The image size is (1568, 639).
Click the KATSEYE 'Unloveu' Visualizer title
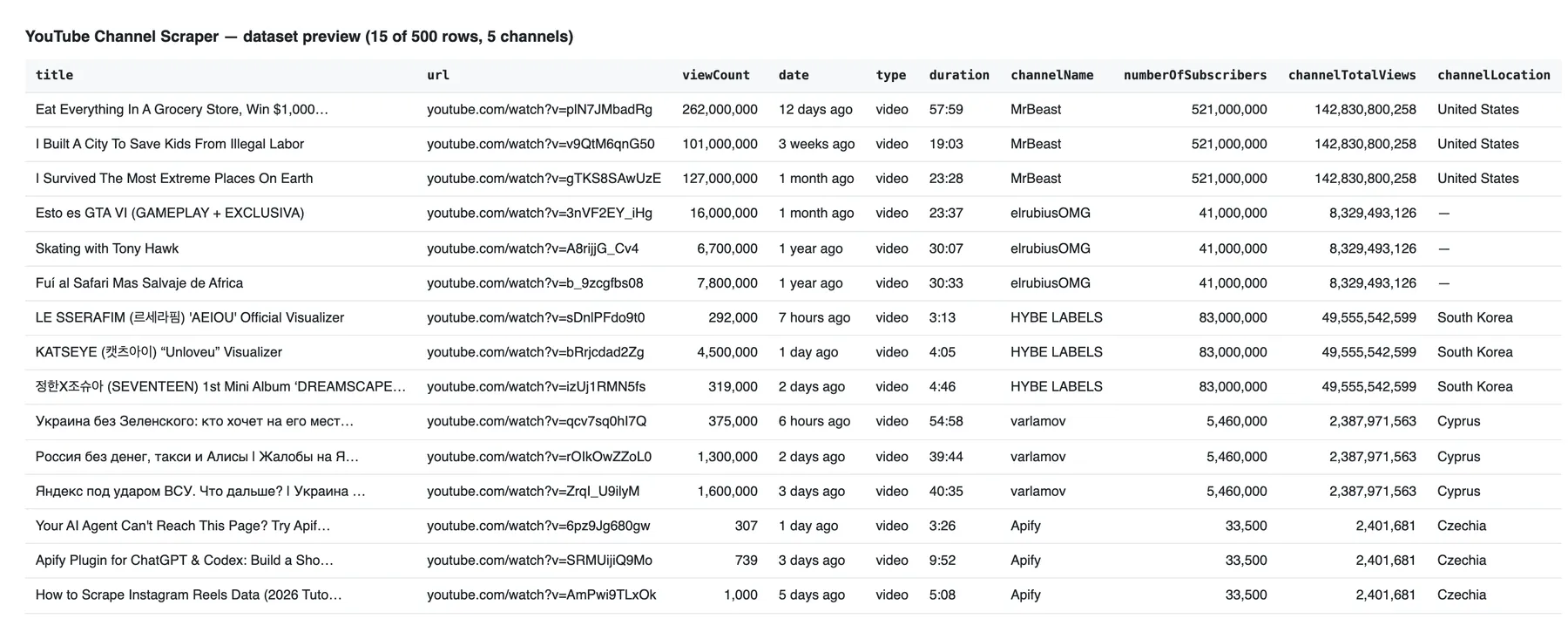tap(159, 352)
